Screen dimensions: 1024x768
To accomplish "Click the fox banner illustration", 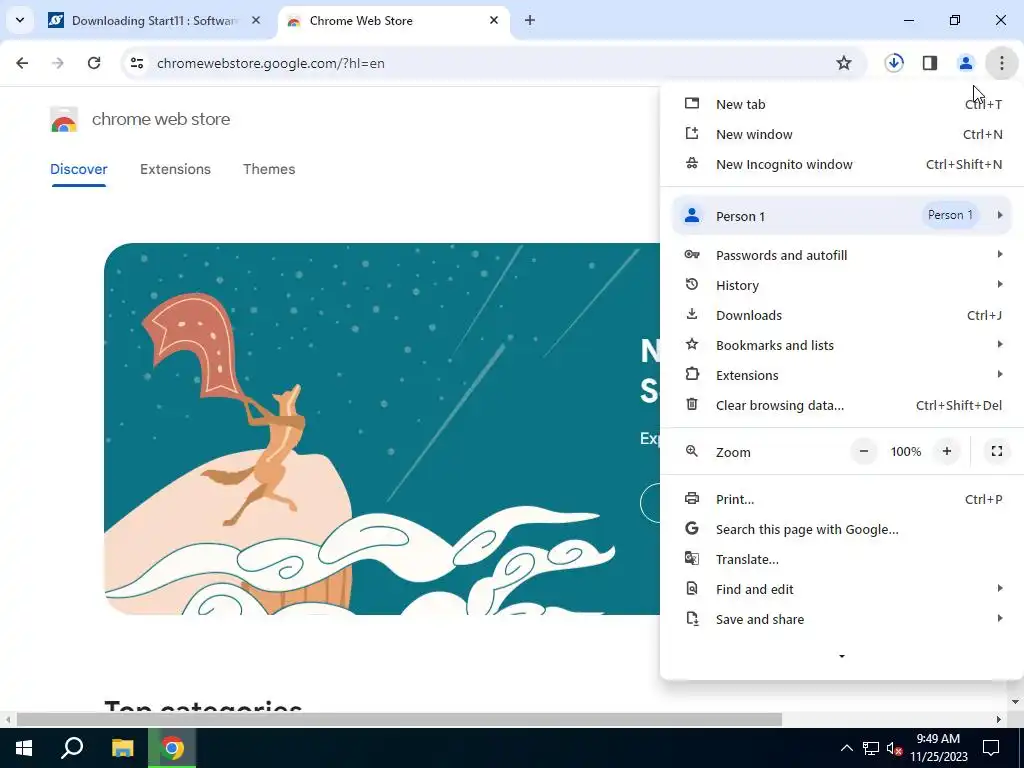I will point(382,429).
